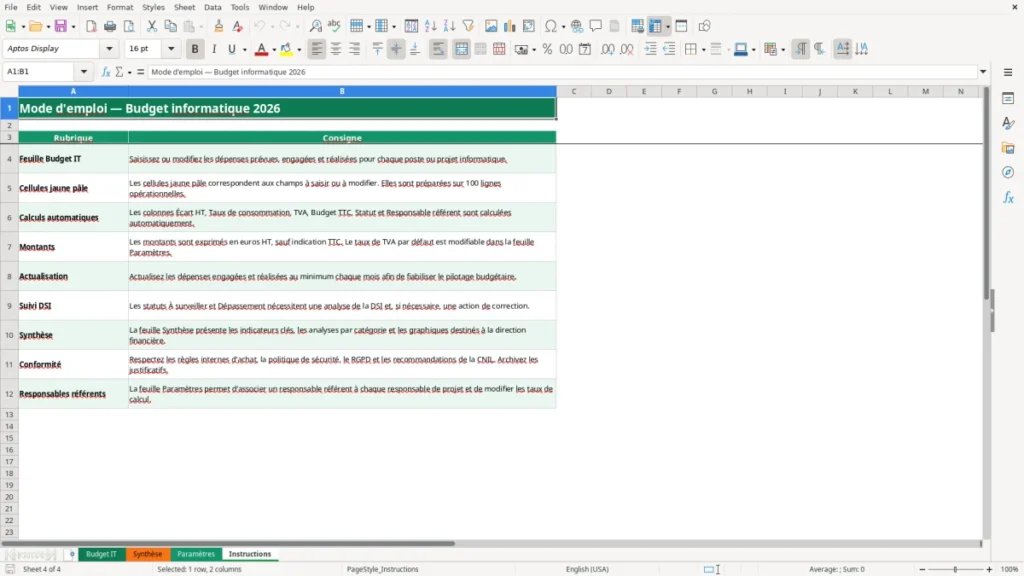Screen dimensions: 1024x576
Task: Select row 13 header
Action: pyautogui.click(x=9, y=415)
